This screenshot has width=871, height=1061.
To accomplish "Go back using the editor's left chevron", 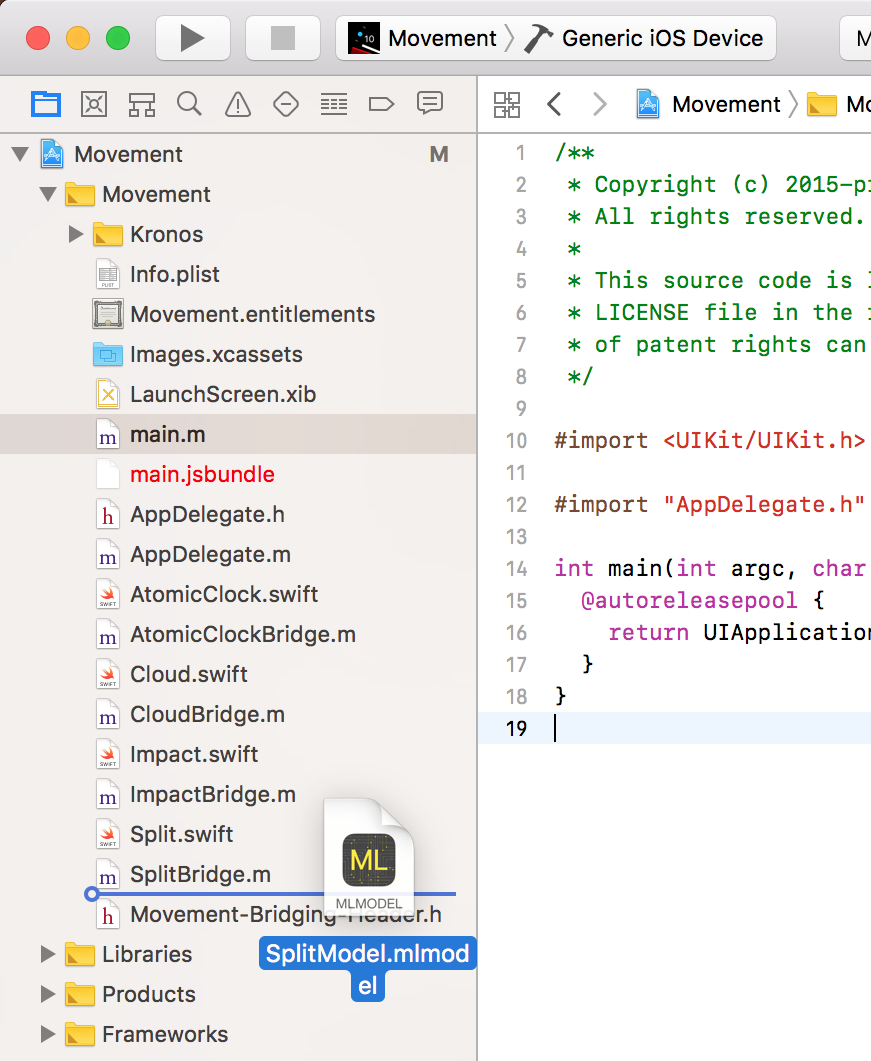I will point(554,104).
